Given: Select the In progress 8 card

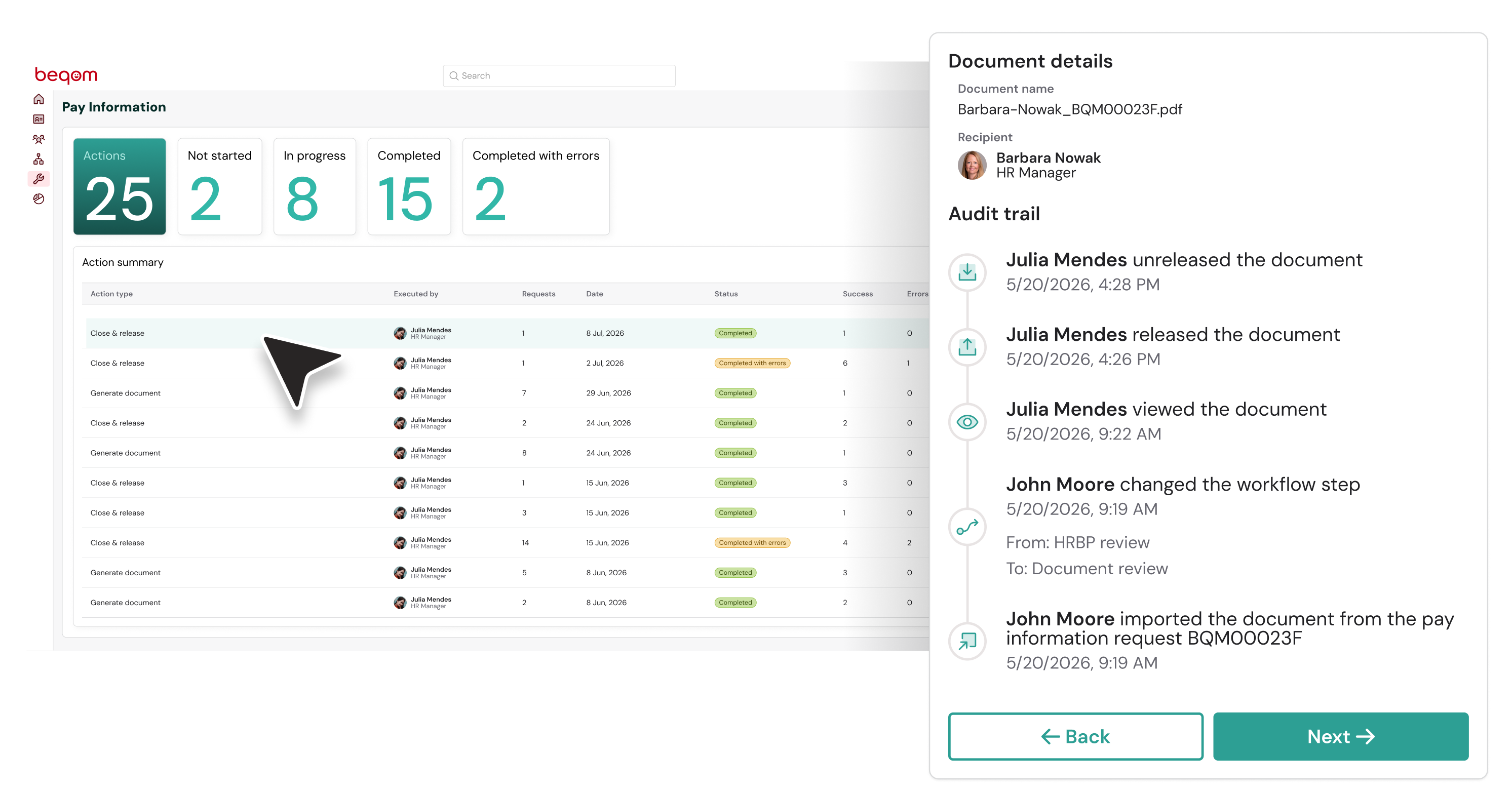Looking at the screenshot, I should pyautogui.click(x=315, y=186).
